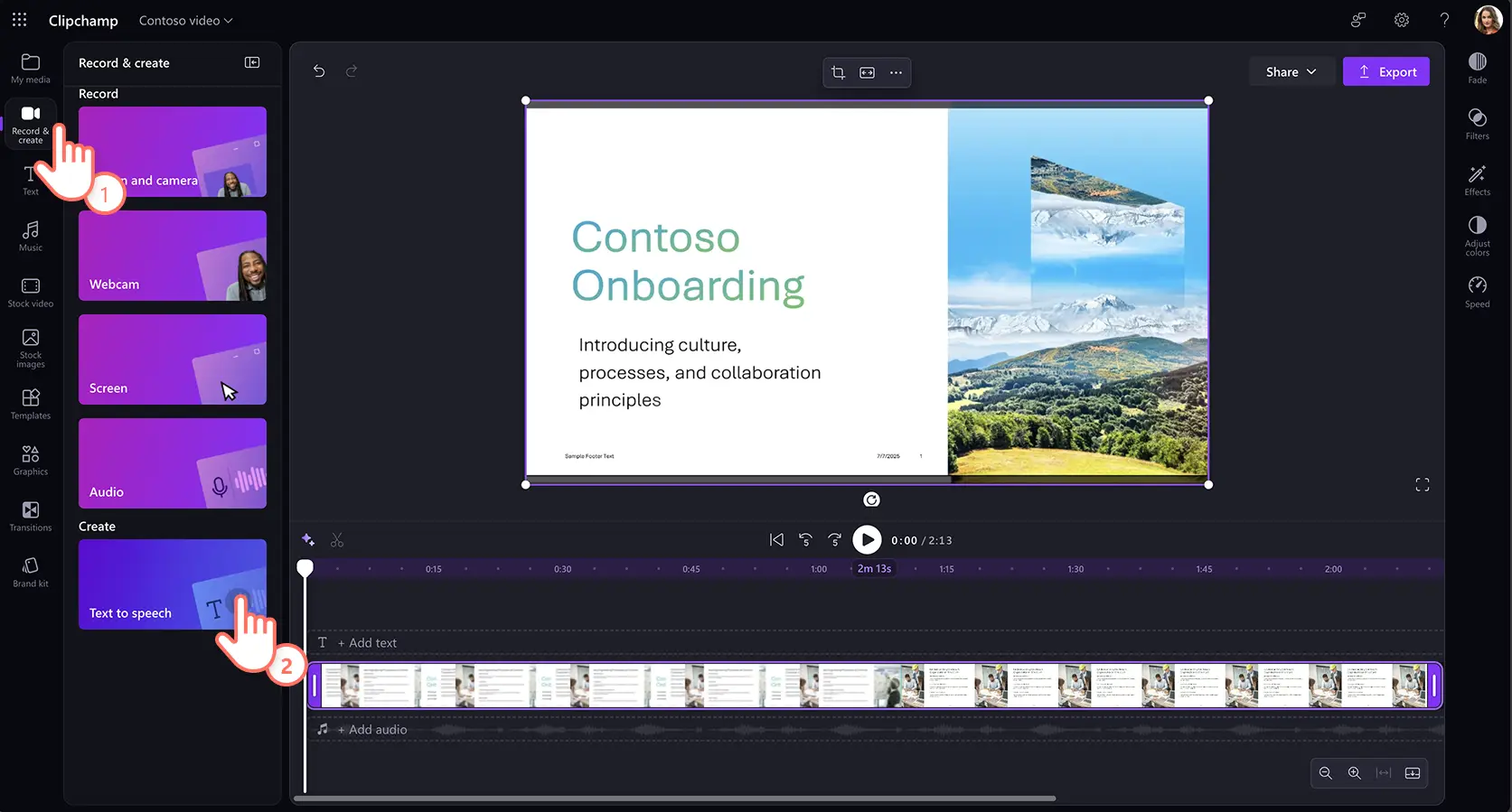Open the Templates tab
The width and height of the screenshot is (1512, 812).
(x=31, y=405)
